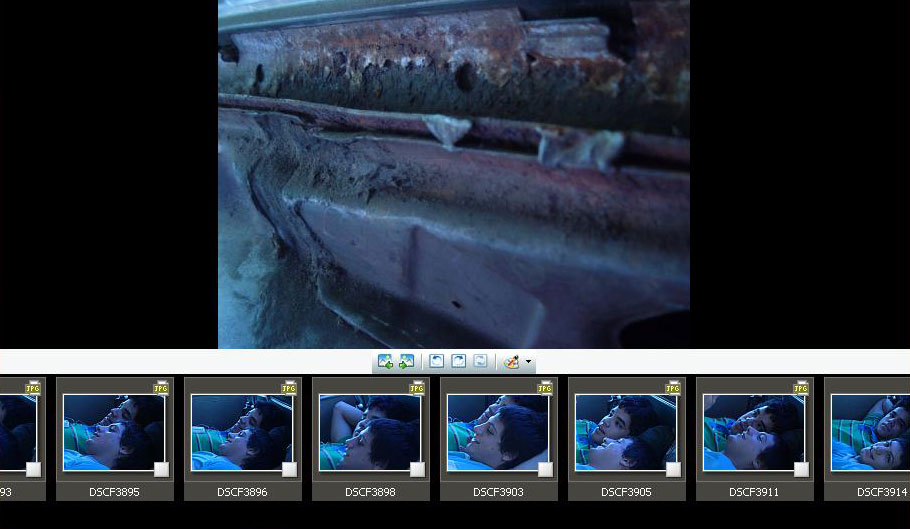Rotate the image clockwise

[458, 361]
